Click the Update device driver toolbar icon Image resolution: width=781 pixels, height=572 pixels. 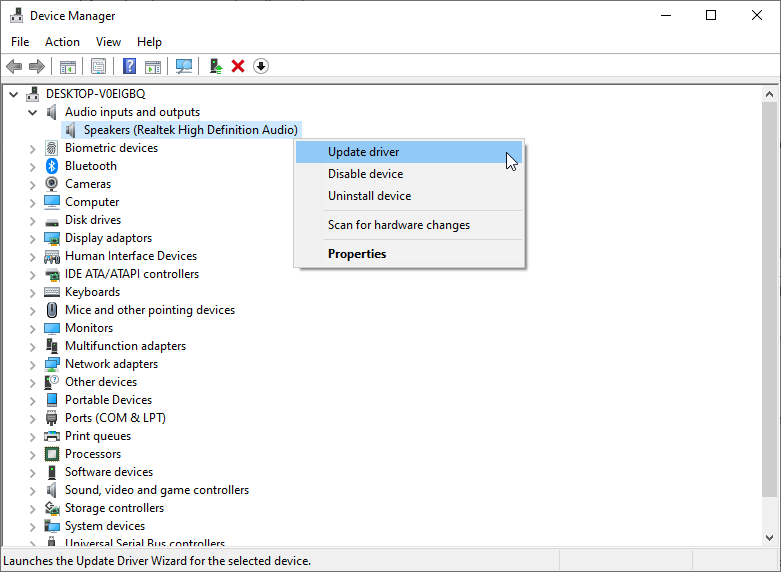pos(215,66)
